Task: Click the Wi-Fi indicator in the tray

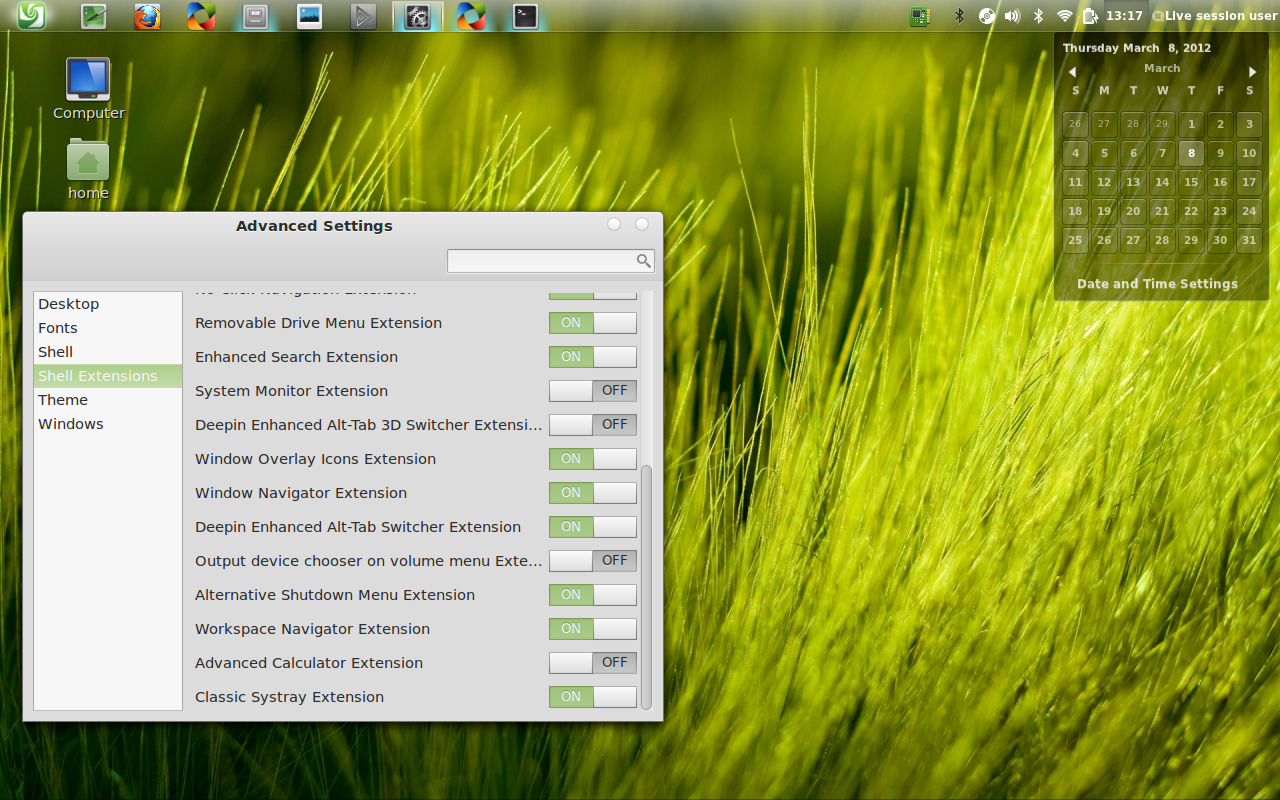Action: coord(1063,15)
